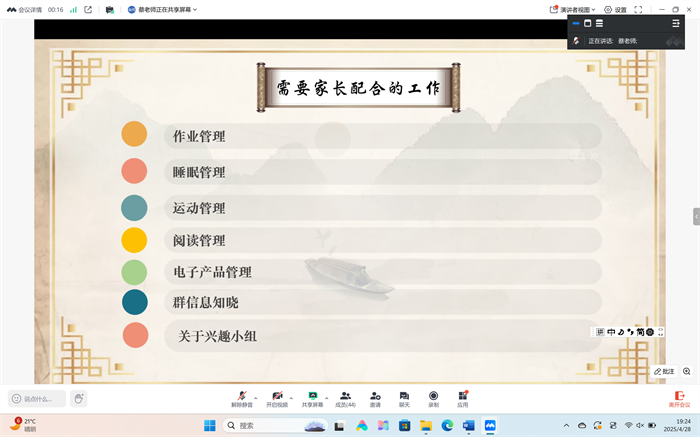The width and height of the screenshot is (700, 437).
Task: Open the 聊天 chat panel
Action: point(404,396)
